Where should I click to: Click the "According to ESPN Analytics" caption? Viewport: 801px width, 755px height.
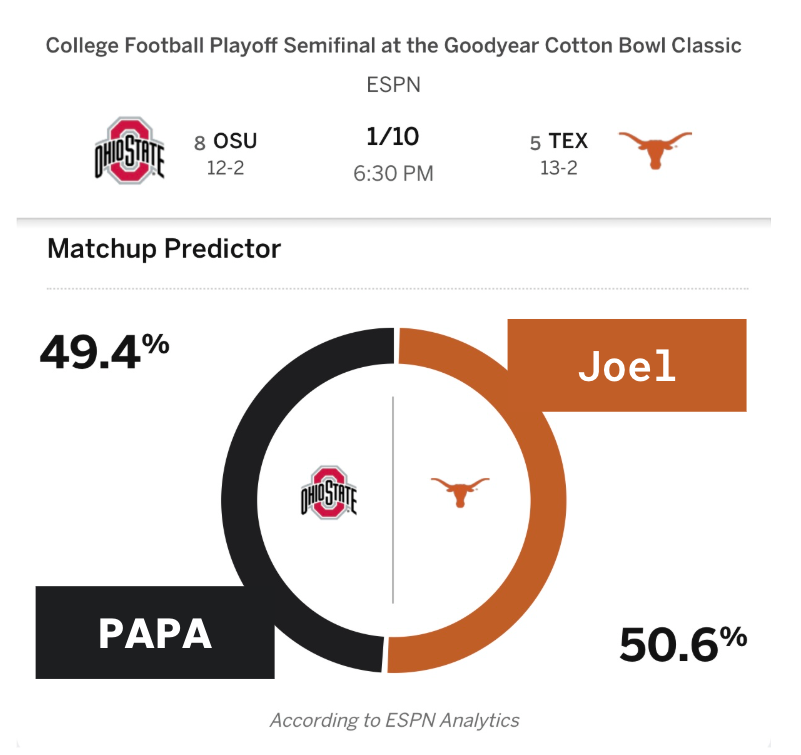click(x=394, y=720)
